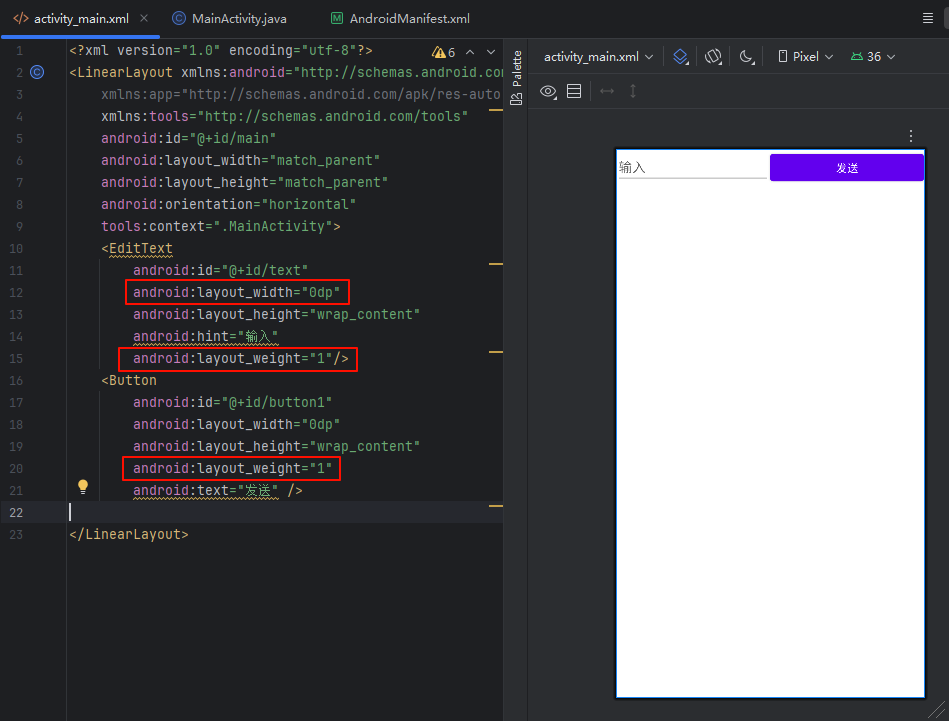Click the android:text="发送" attribute on line 21
The image size is (949, 721).
click(x=206, y=490)
